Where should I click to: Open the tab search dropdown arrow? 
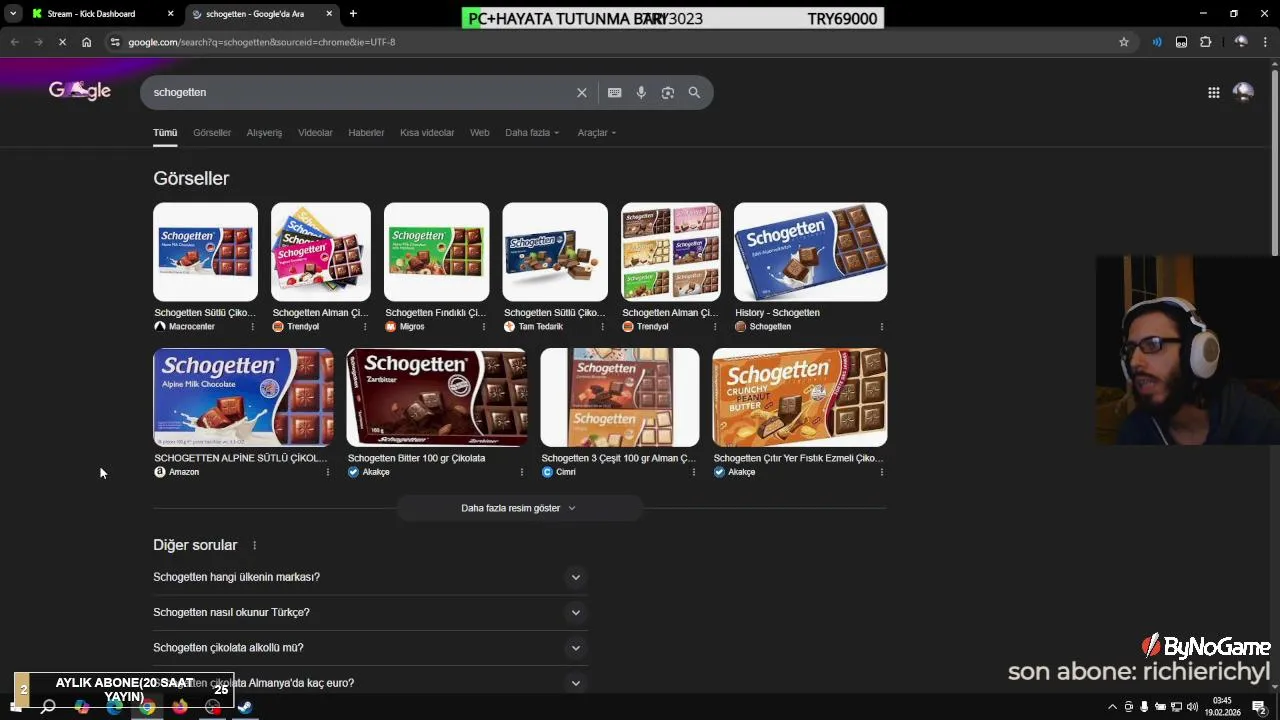pos(13,14)
